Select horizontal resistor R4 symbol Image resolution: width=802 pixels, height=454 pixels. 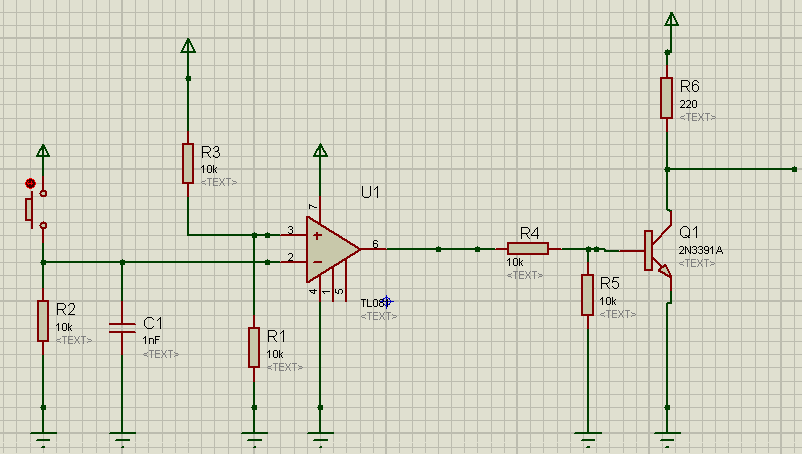pyautogui.click(x=528, y=248)
